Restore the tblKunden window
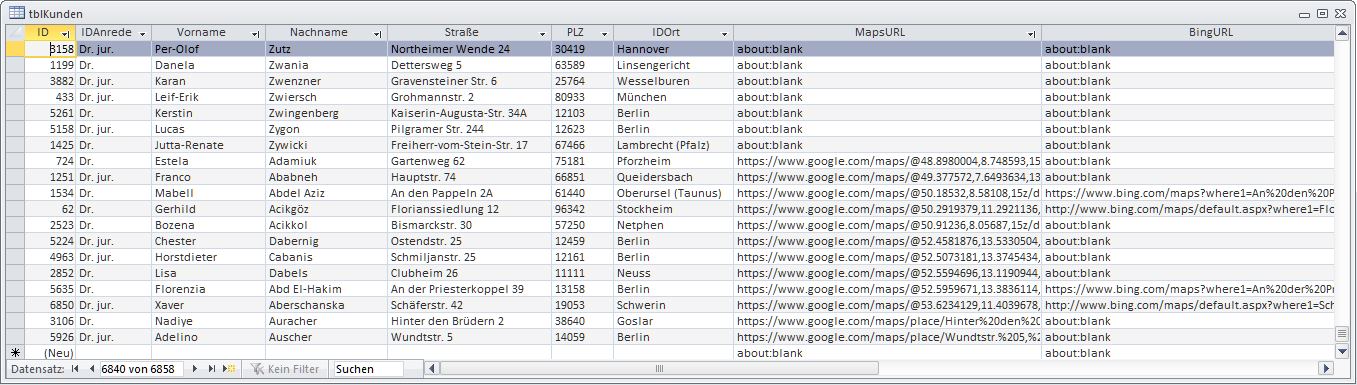The width and height of the screenshot is (1357, 385). (1322, 13)
